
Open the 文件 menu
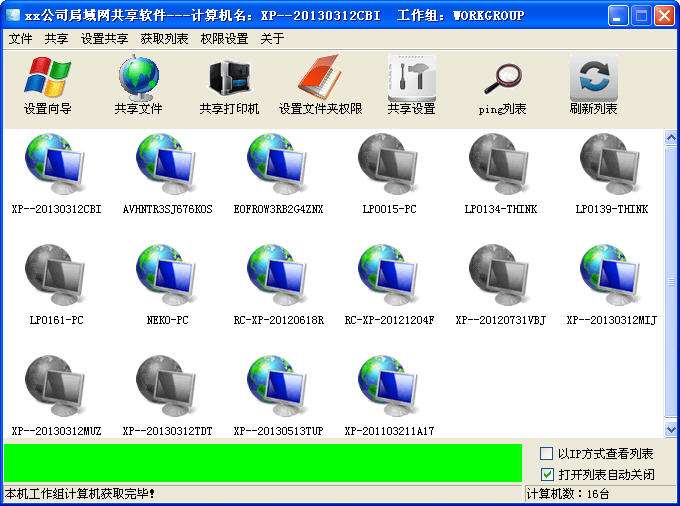tap(20, 39)
